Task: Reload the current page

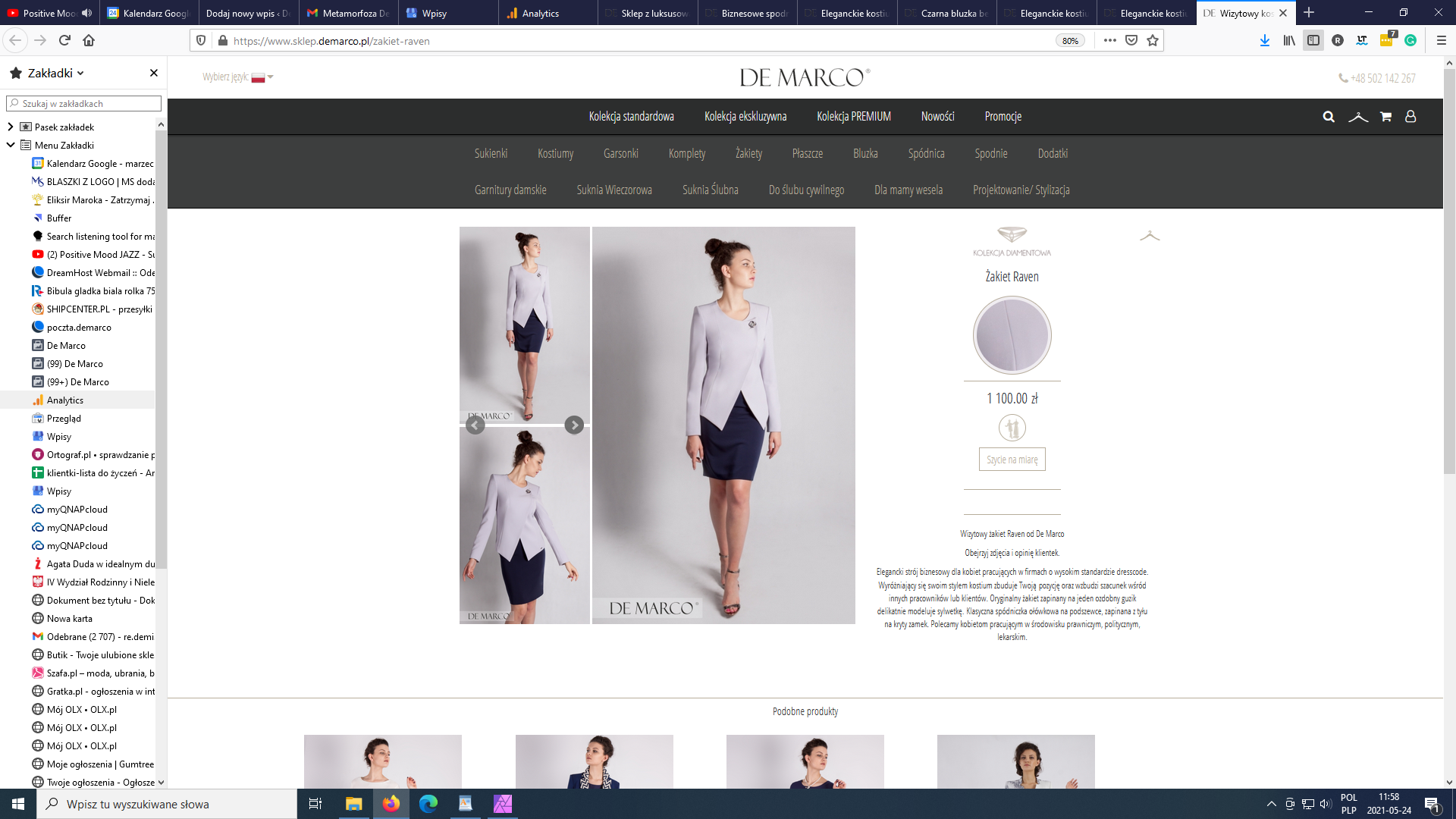Action: click(x=64, y=41)
